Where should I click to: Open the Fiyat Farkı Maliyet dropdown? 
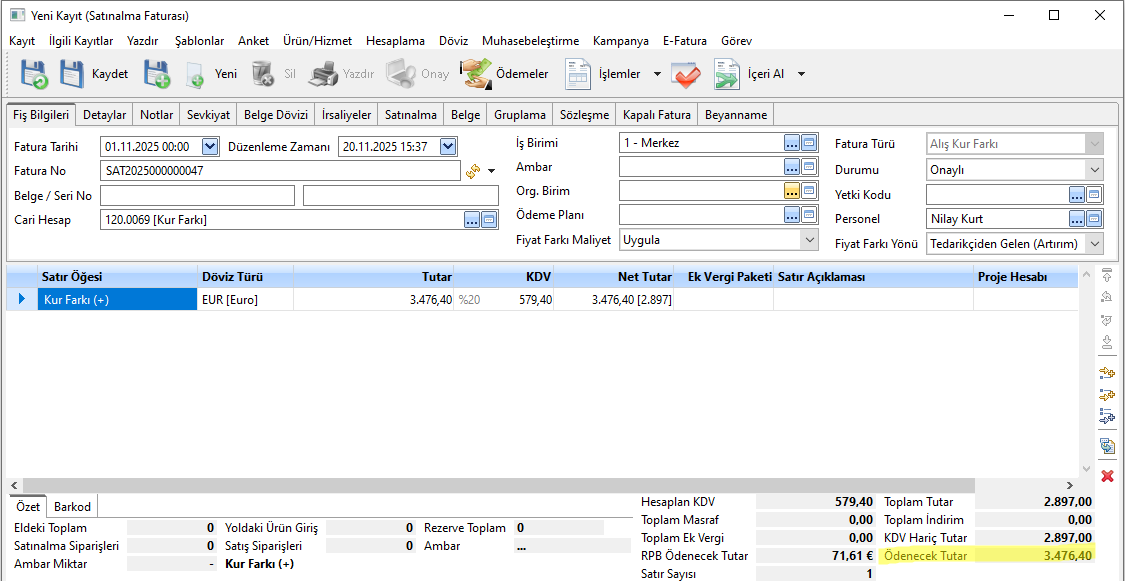pyautogui.click(x=808, y=240)
